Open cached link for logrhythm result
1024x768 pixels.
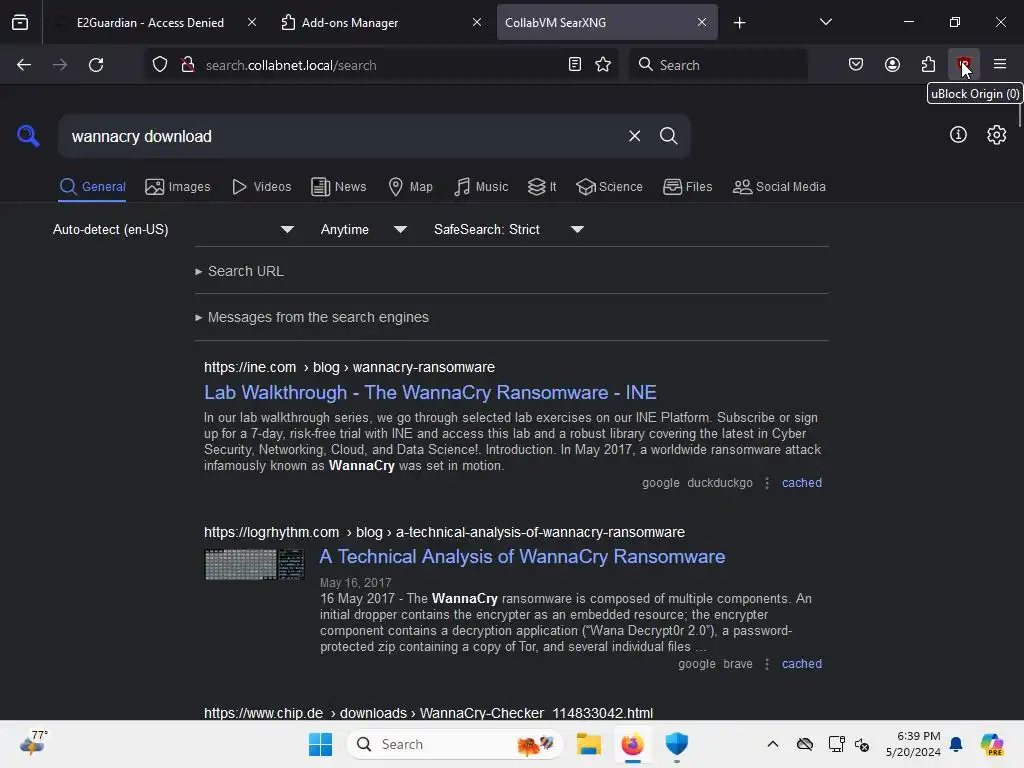(x=801, y=664)
